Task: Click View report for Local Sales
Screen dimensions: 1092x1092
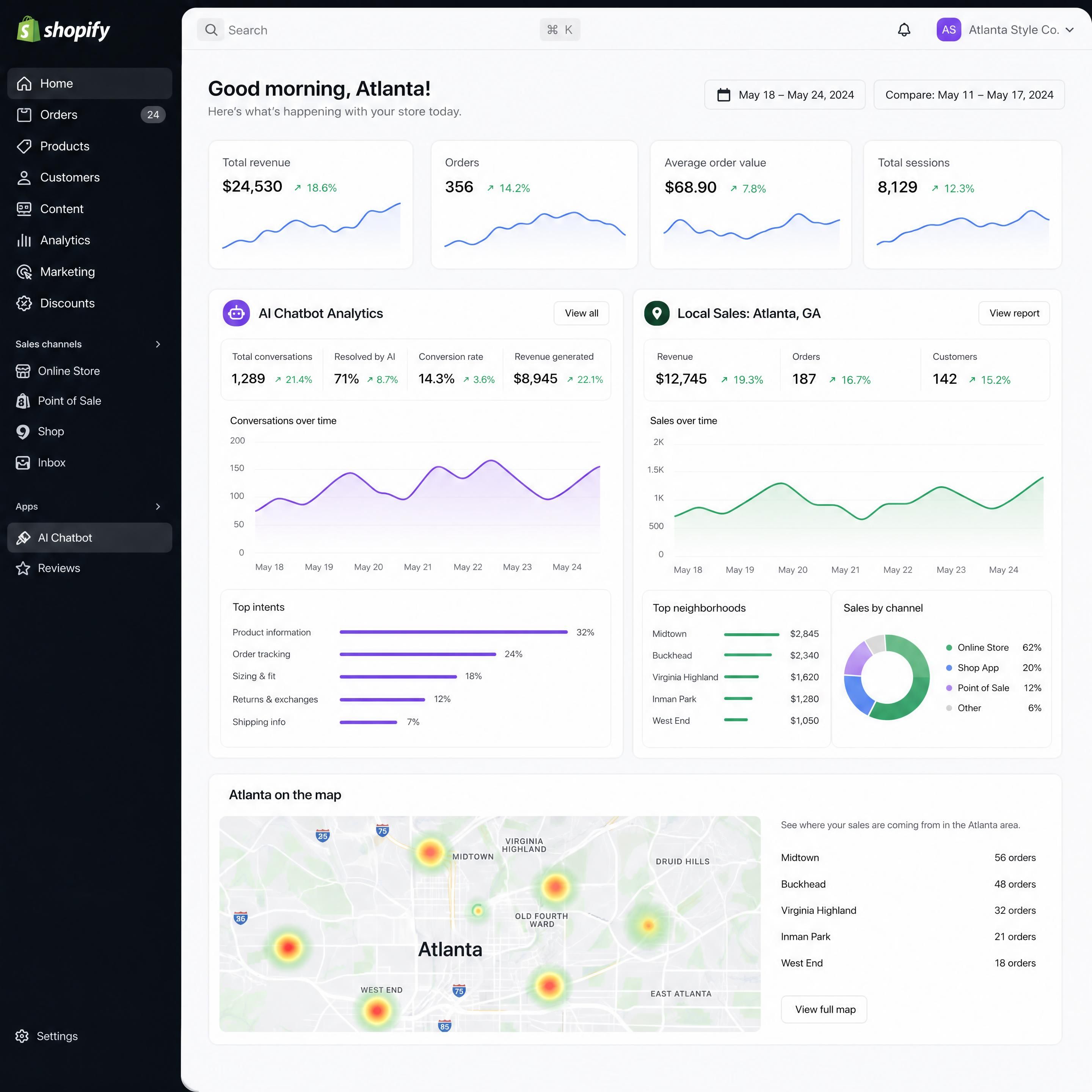Action: [x=1014, y=313]
